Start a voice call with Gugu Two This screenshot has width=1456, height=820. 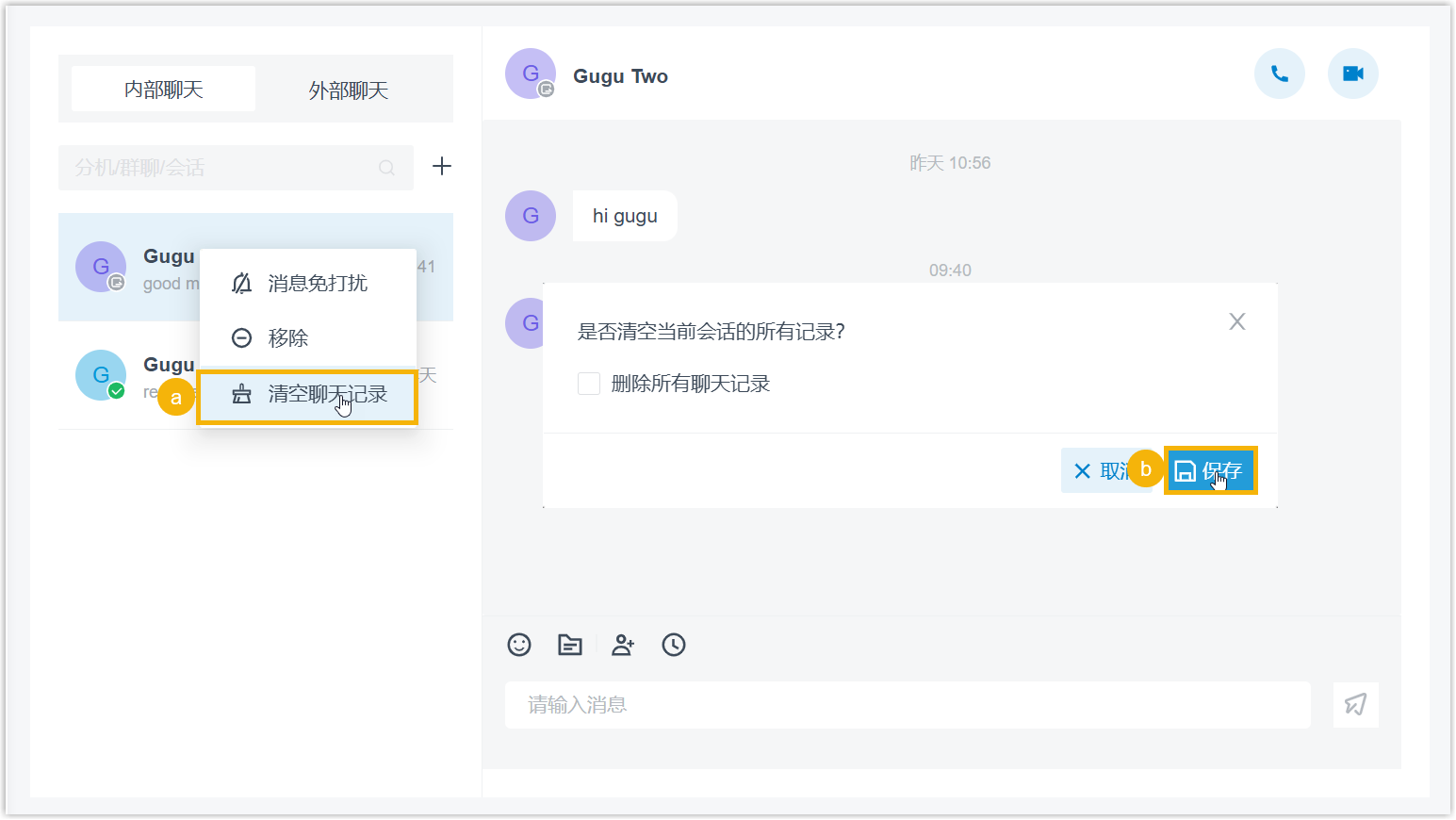click(x=1279, y=74)
